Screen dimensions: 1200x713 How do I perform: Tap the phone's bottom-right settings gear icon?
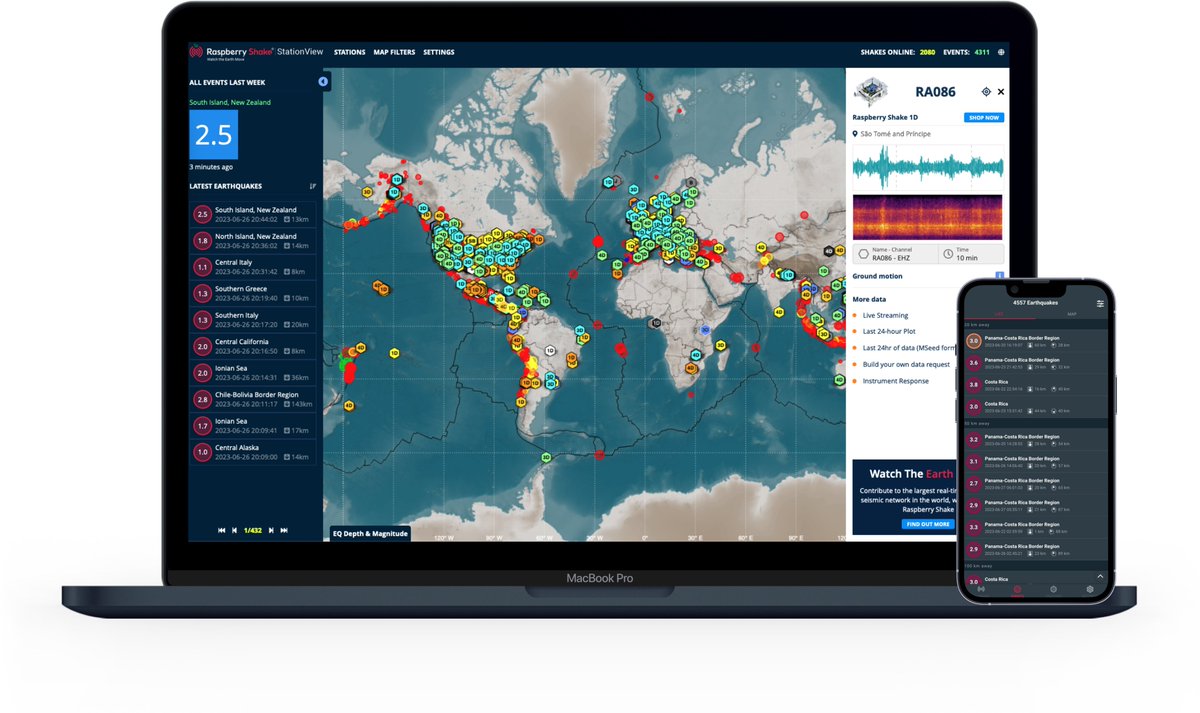[1089, 590]
